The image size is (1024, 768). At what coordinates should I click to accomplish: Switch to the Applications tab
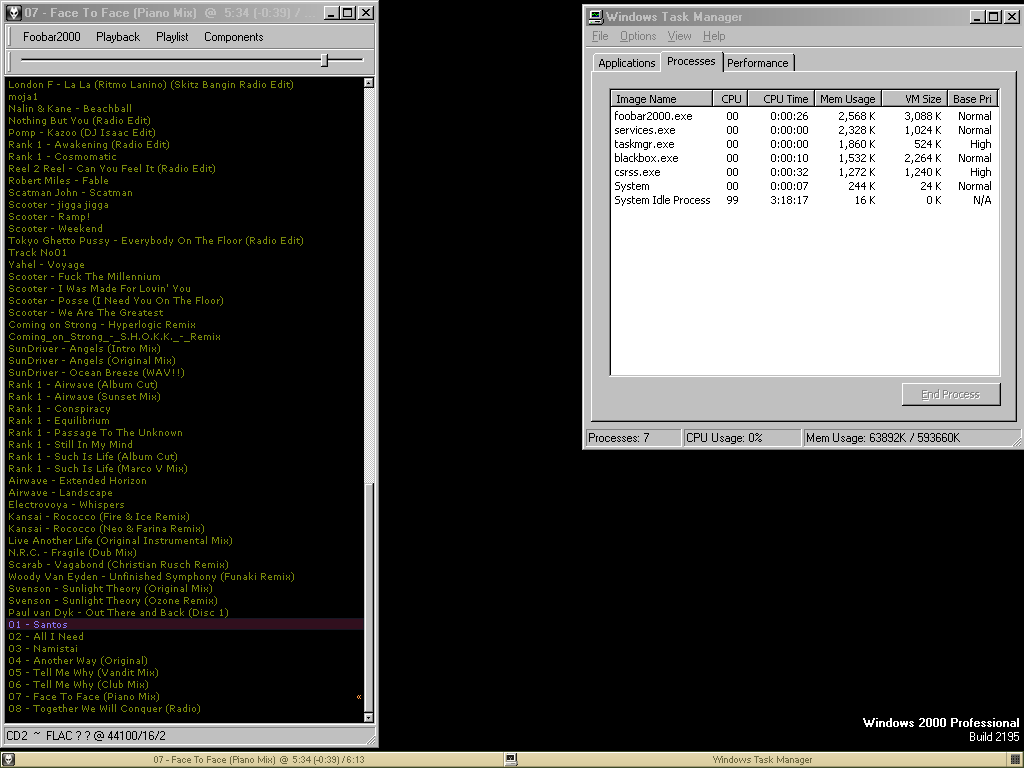[x=626, y=63]
